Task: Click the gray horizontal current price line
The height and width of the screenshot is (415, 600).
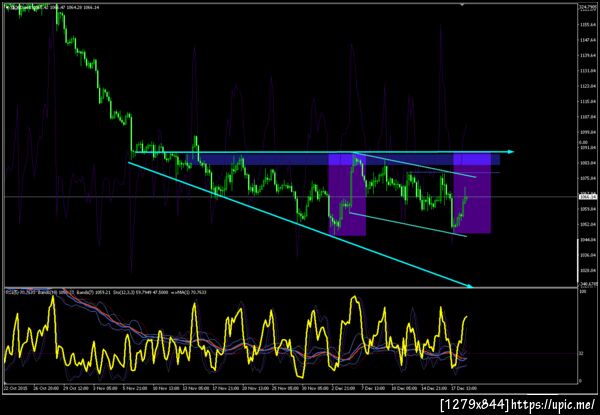Action: [x=291, y=197]
